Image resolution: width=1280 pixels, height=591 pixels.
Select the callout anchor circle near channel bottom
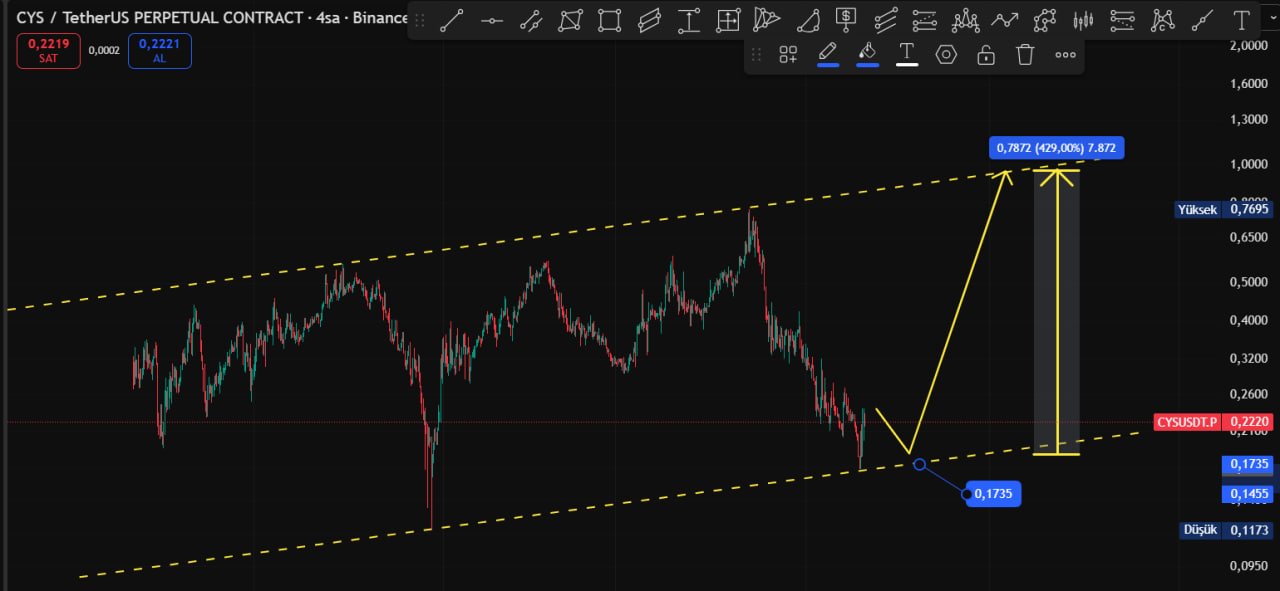919,464
